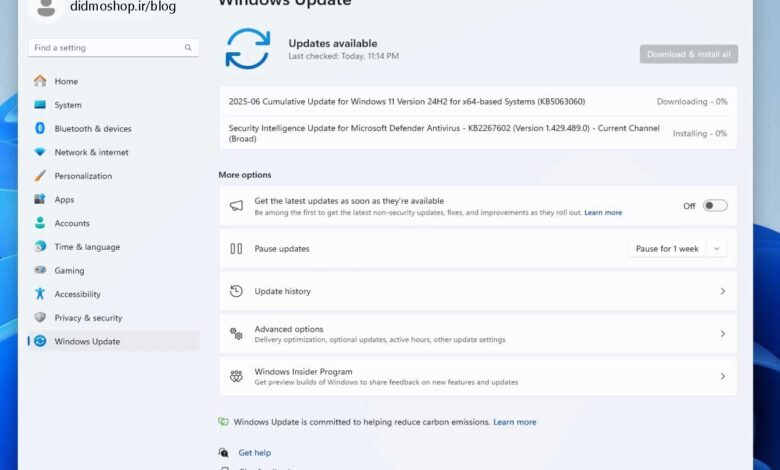This screenshot has width=780, height=470.
Task: Toggle Get the latest updates switch
Action: 715,206
